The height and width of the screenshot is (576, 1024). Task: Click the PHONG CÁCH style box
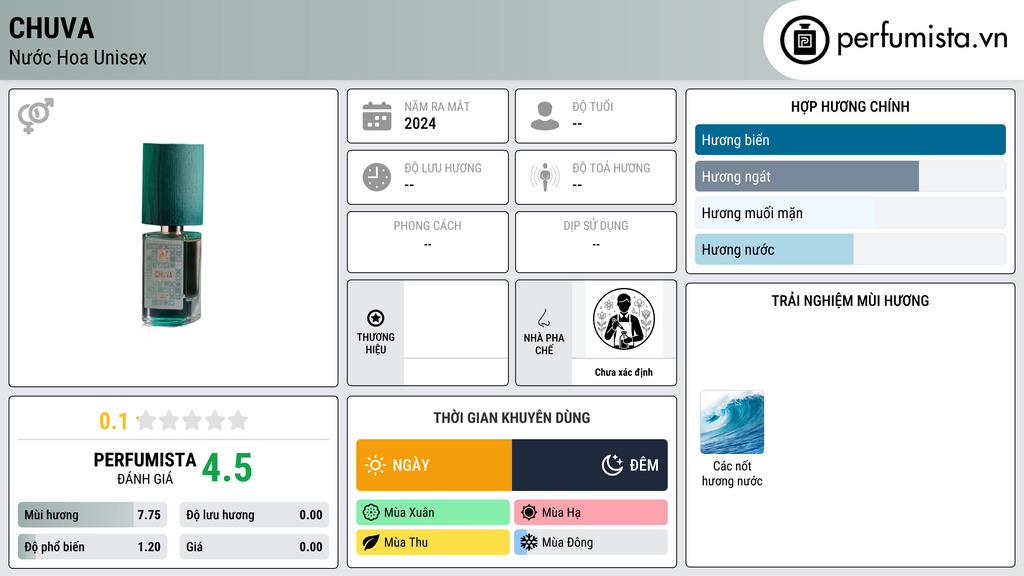click(x=428, y=242)
